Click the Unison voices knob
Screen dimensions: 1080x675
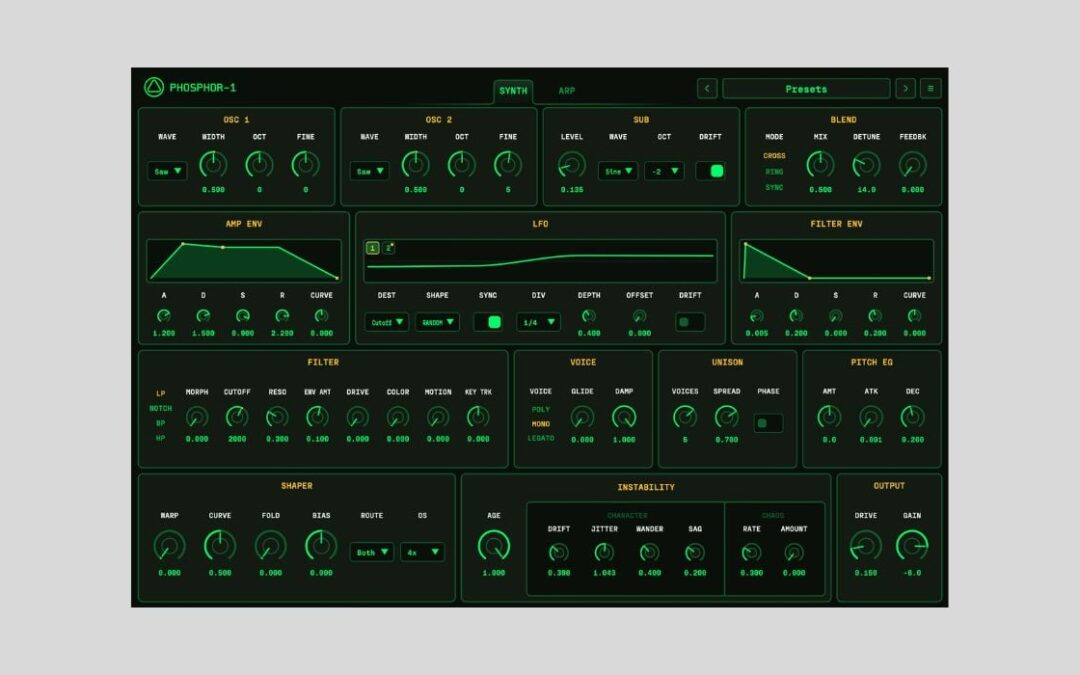pyautogui.click(x=685, y=417)
